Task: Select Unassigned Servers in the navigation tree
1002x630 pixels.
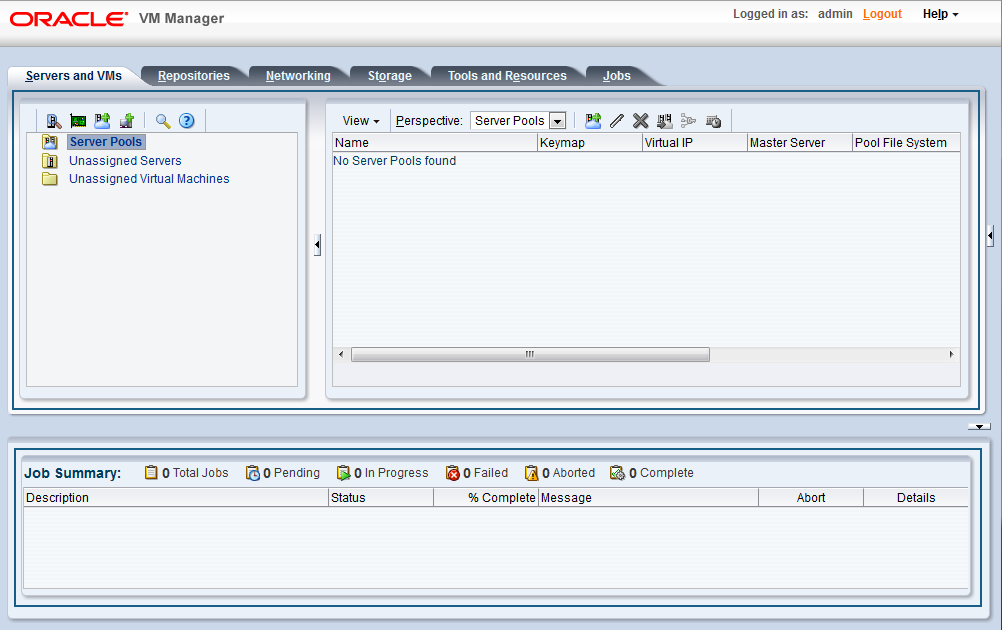Action: (x=125, y=160)
